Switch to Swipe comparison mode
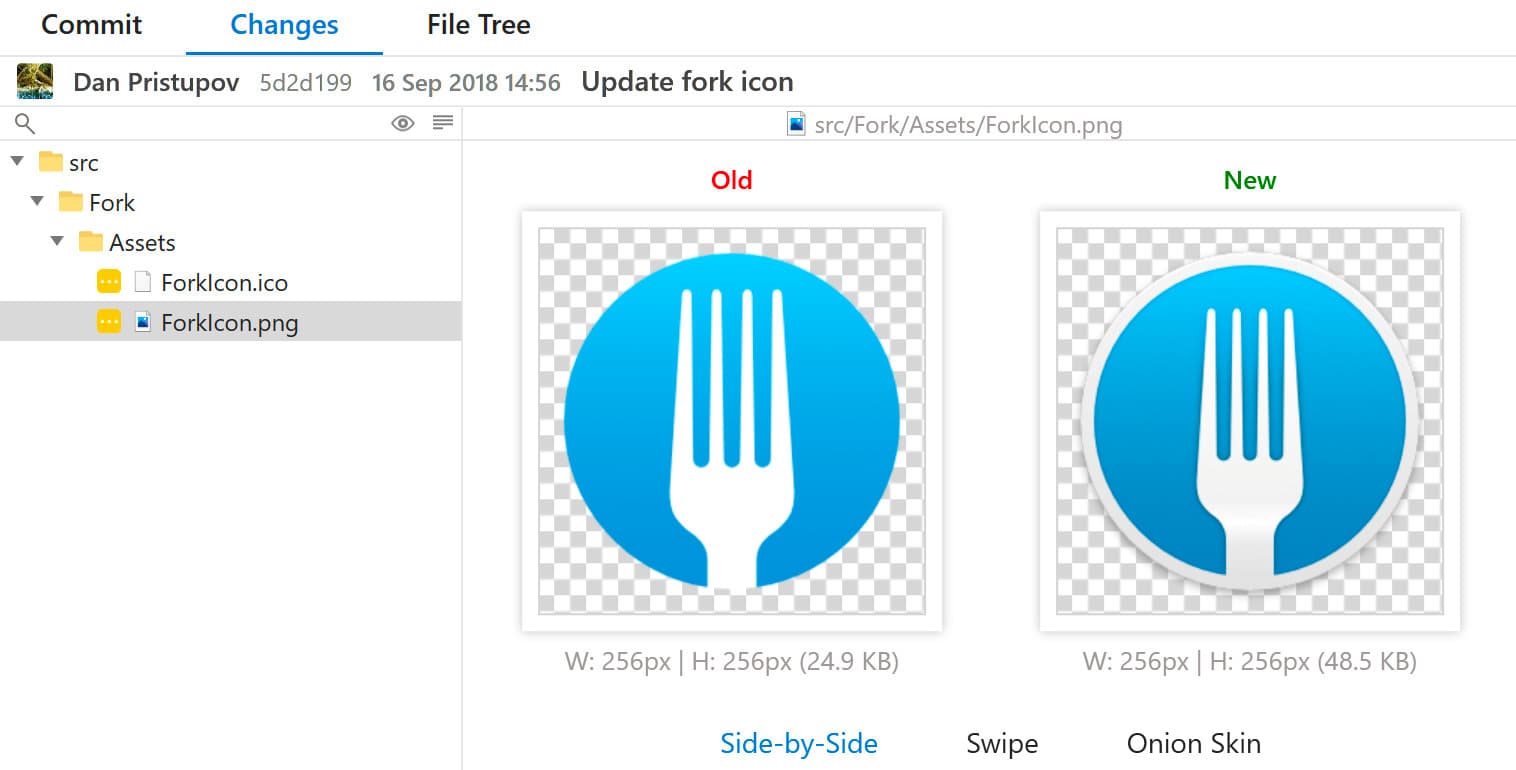Screen dimensions: 1516x770 pos(1001,743)
